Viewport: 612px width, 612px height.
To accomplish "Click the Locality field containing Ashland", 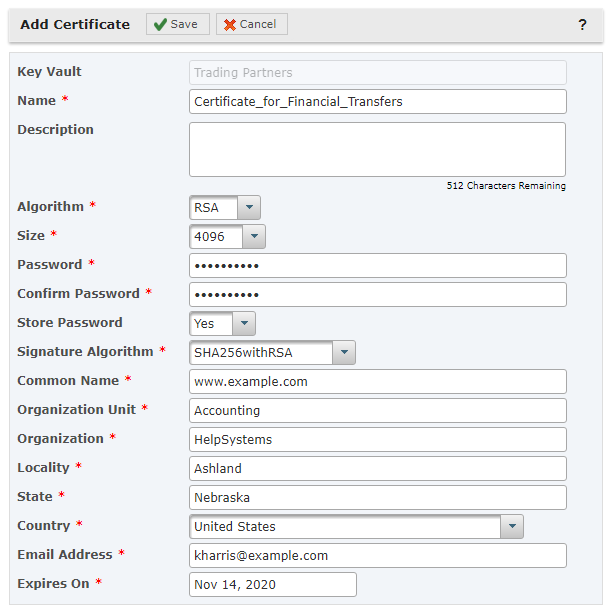I will [x=377, y=468].
